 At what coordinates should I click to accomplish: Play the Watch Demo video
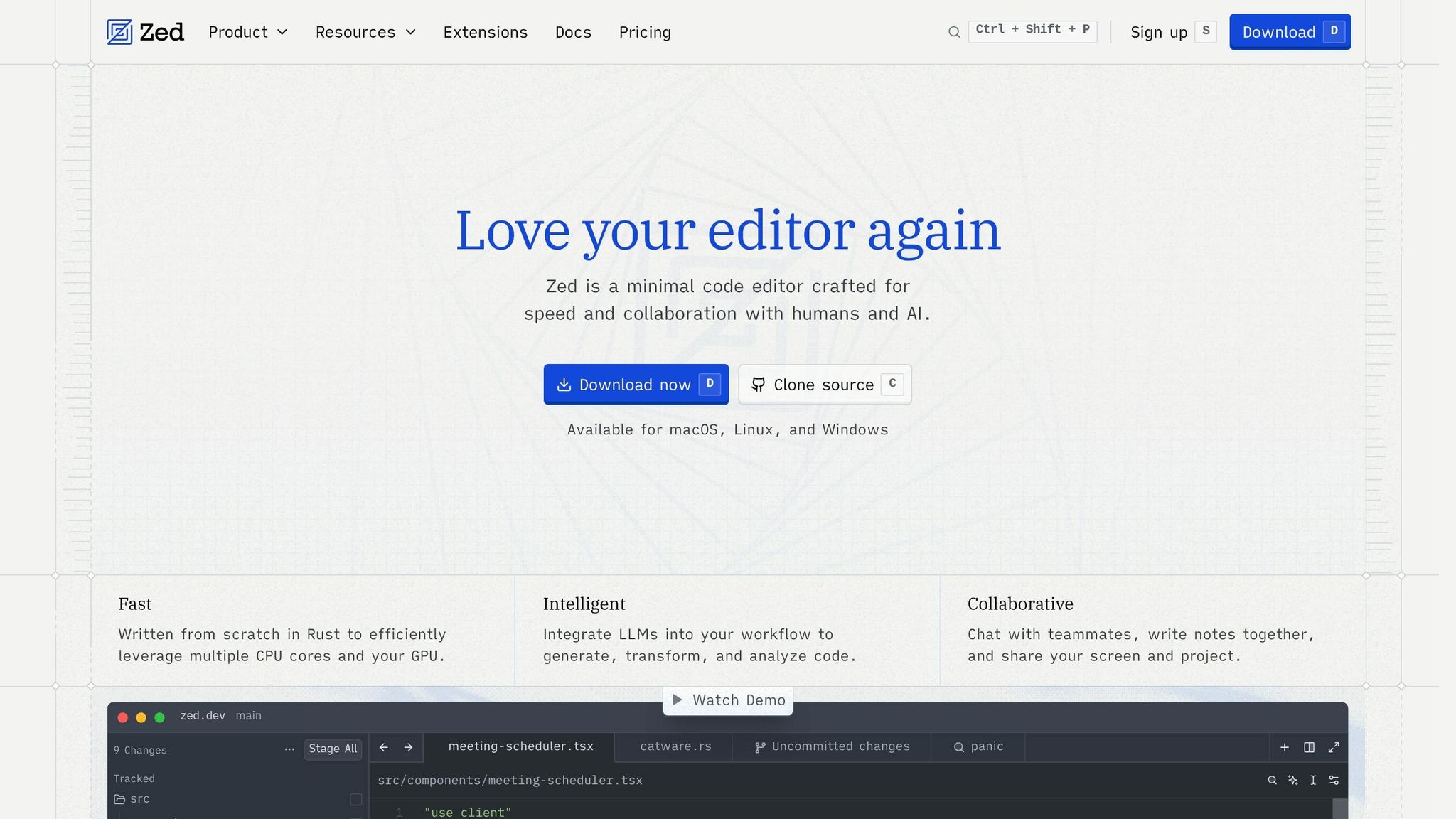tap(728, 700)
